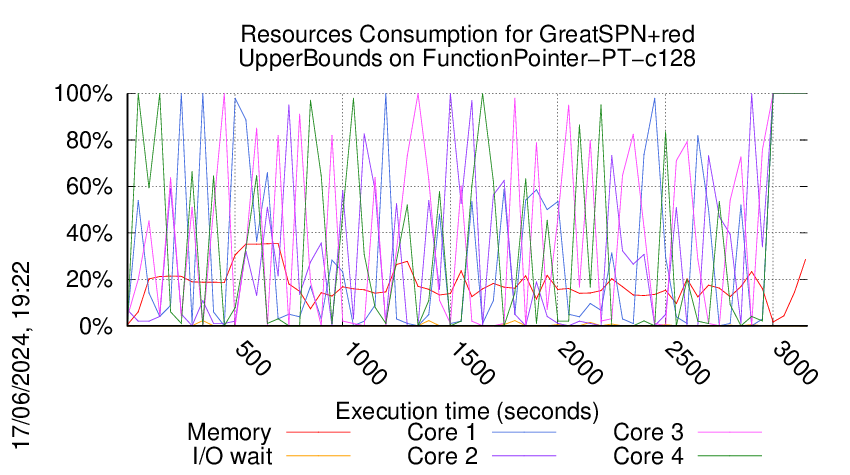Click the 40% y-axis label
Image resolution: width=850 pixels, height=475 pixels.
(89, 234)
